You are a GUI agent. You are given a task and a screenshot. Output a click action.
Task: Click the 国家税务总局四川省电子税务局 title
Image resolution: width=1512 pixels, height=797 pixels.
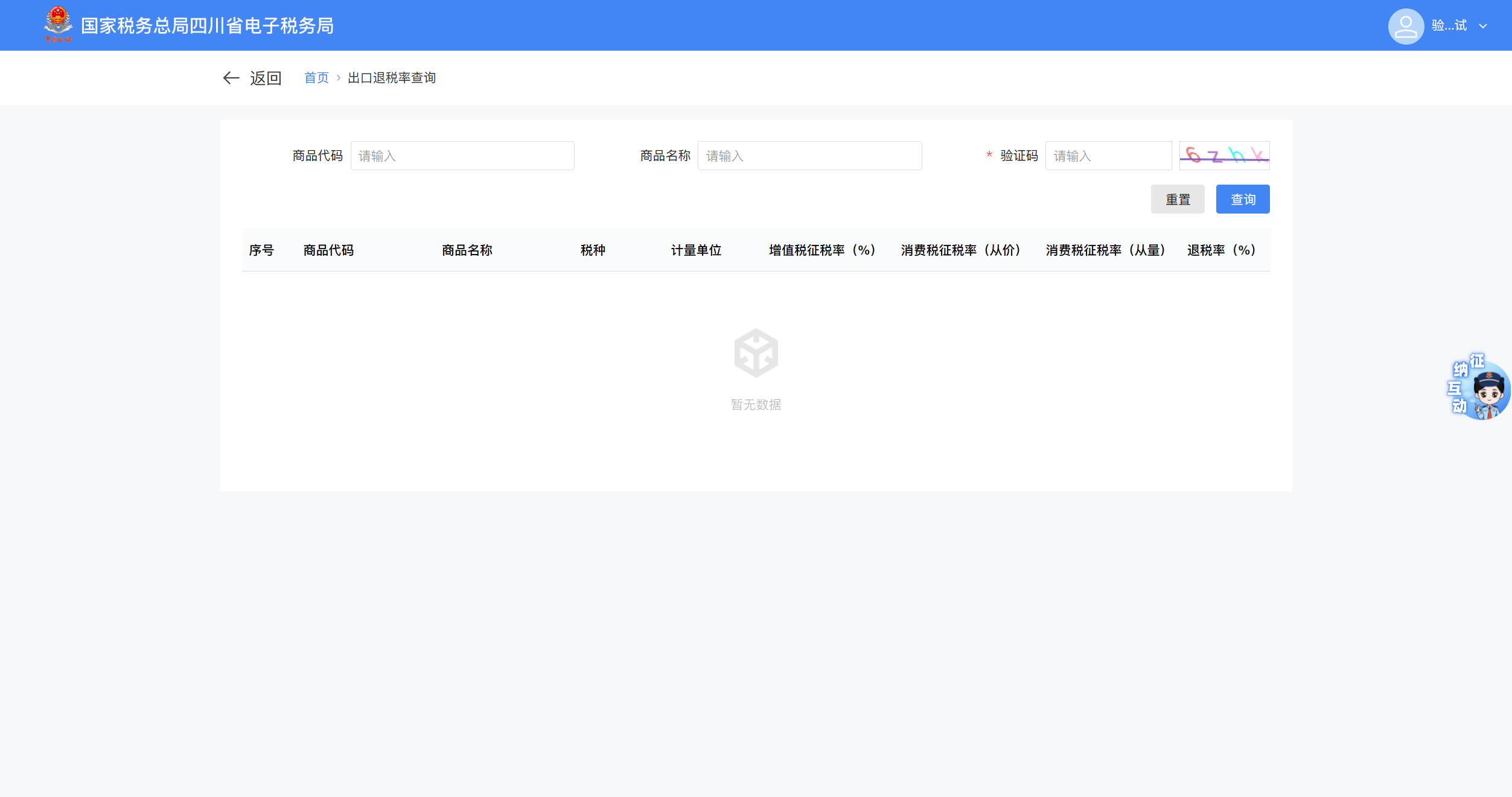click(x=207, y=26)
